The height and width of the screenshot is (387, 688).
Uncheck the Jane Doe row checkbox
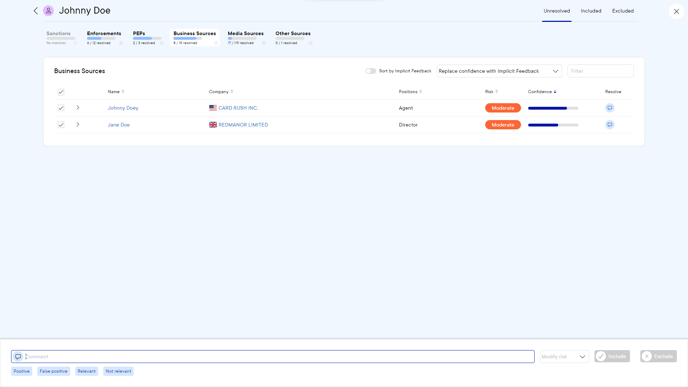click(61, 125)
